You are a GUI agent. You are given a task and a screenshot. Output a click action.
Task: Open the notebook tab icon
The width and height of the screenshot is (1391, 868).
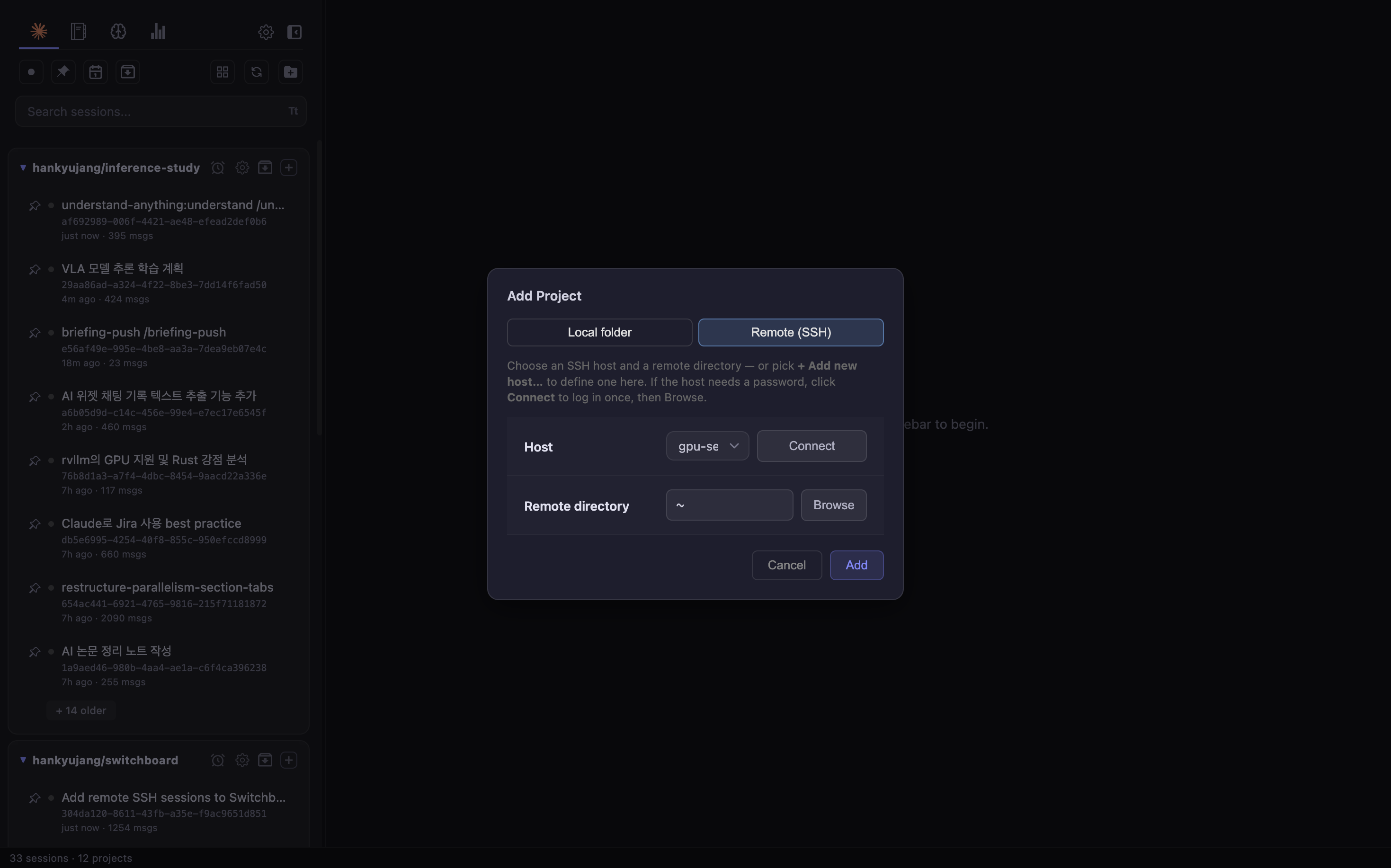point(78,31)
